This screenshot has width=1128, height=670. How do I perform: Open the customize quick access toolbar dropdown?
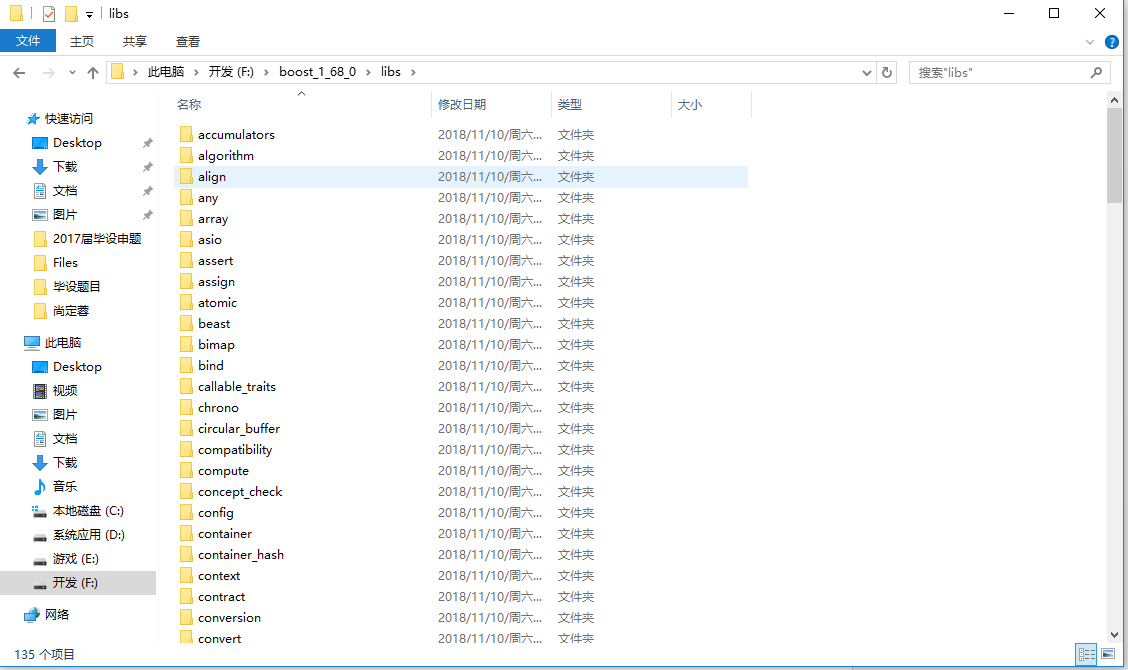pos(89,13)
